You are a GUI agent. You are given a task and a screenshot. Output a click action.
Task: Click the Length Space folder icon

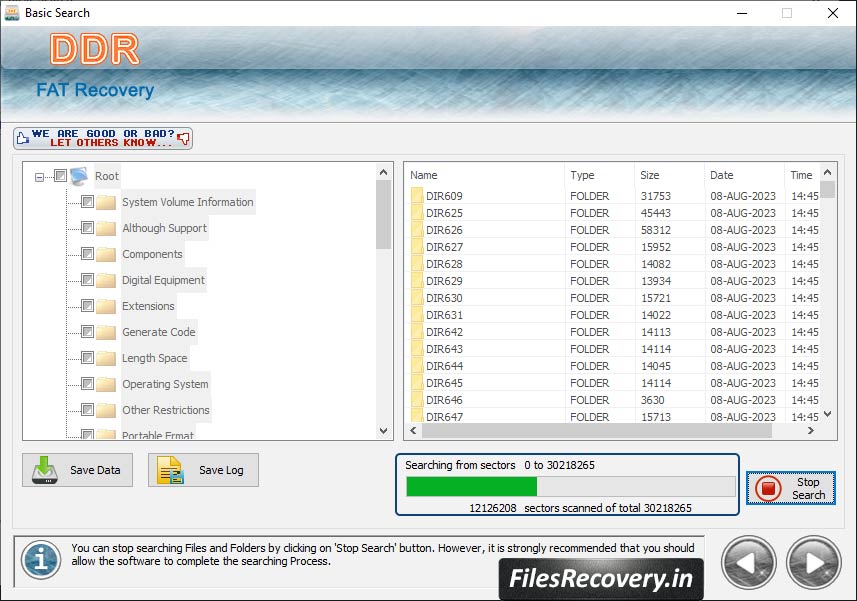106,358
